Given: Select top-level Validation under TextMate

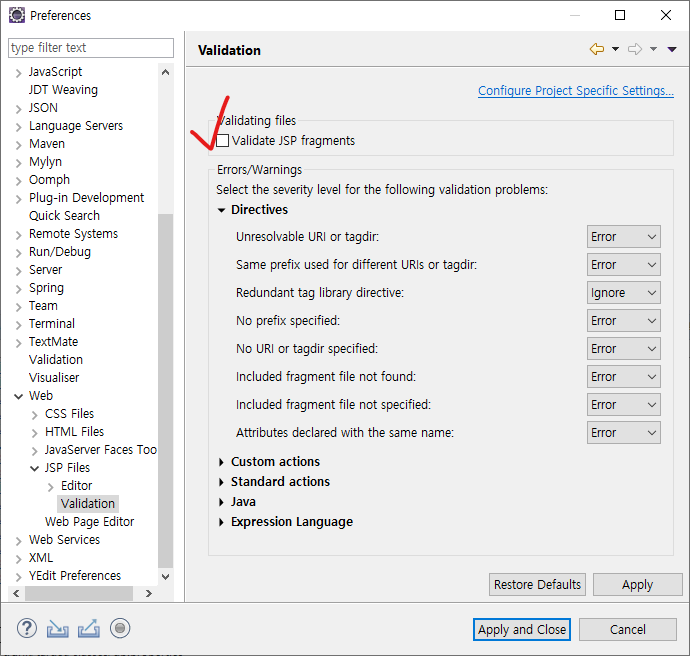Looking at the screenshot, I should pyautogui.click(x=56, y=360).
